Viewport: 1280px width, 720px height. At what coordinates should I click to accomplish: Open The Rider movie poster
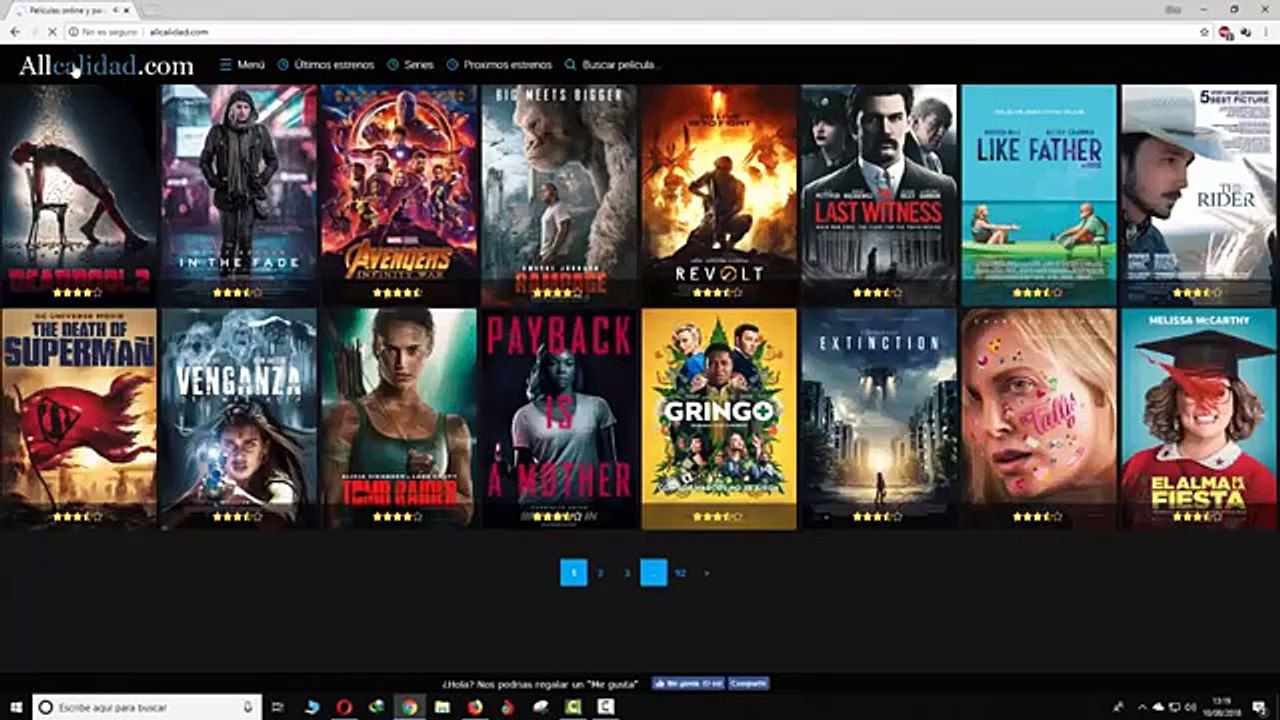click(x=1199, y=195)
